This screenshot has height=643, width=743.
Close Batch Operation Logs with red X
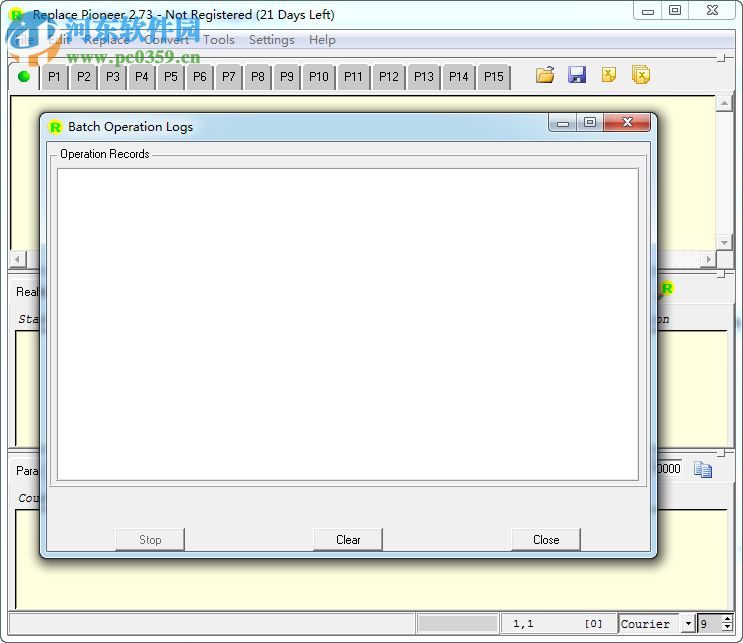[627, 122]
